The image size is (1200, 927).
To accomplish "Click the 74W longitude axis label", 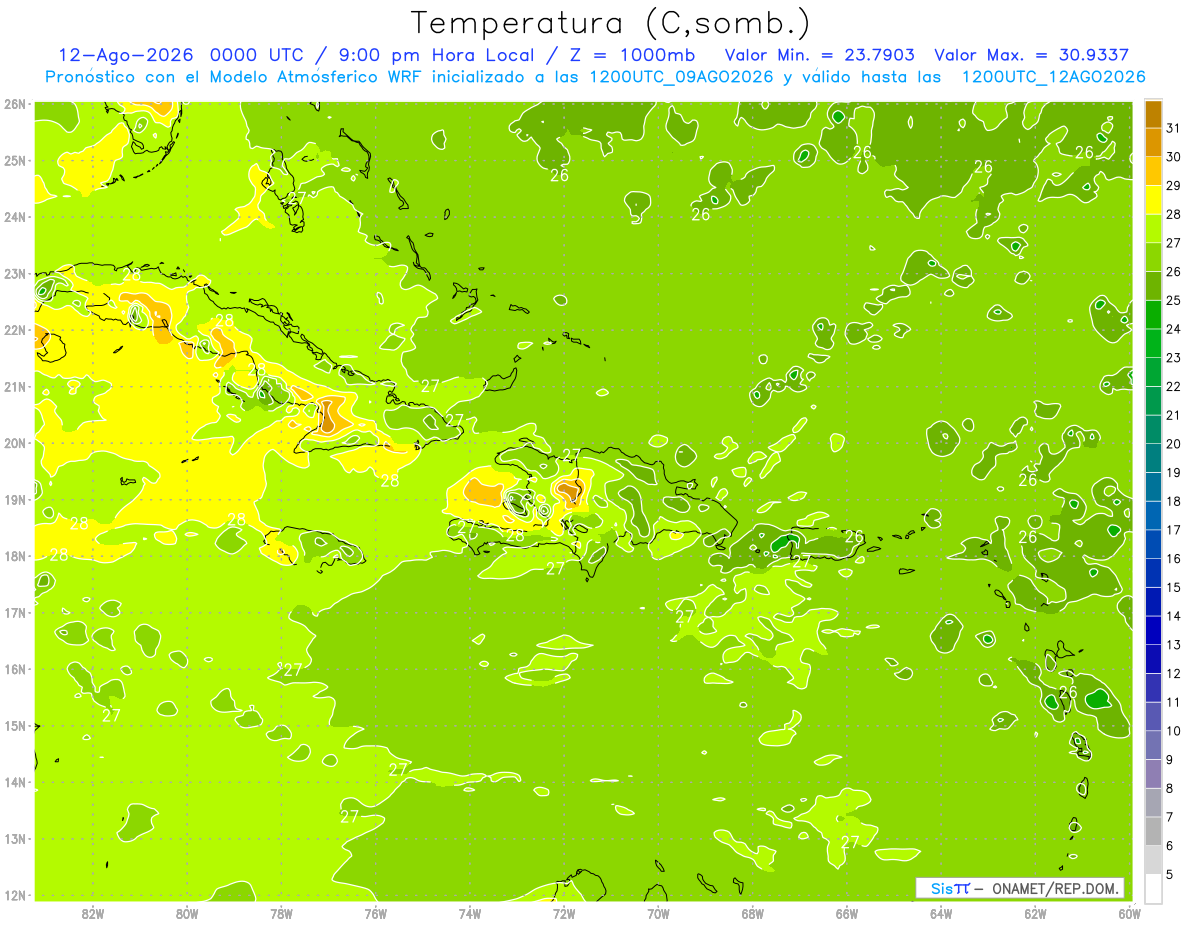I will click(x=470, y=913).
